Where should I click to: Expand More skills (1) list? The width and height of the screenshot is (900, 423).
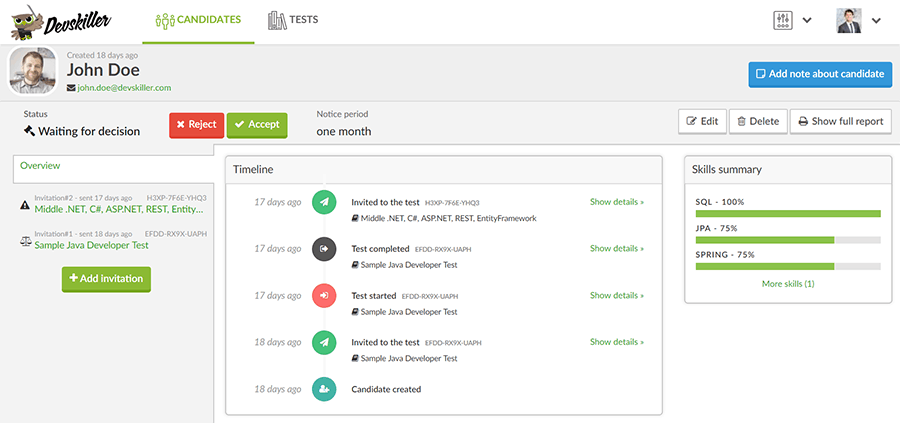point(787,284)
